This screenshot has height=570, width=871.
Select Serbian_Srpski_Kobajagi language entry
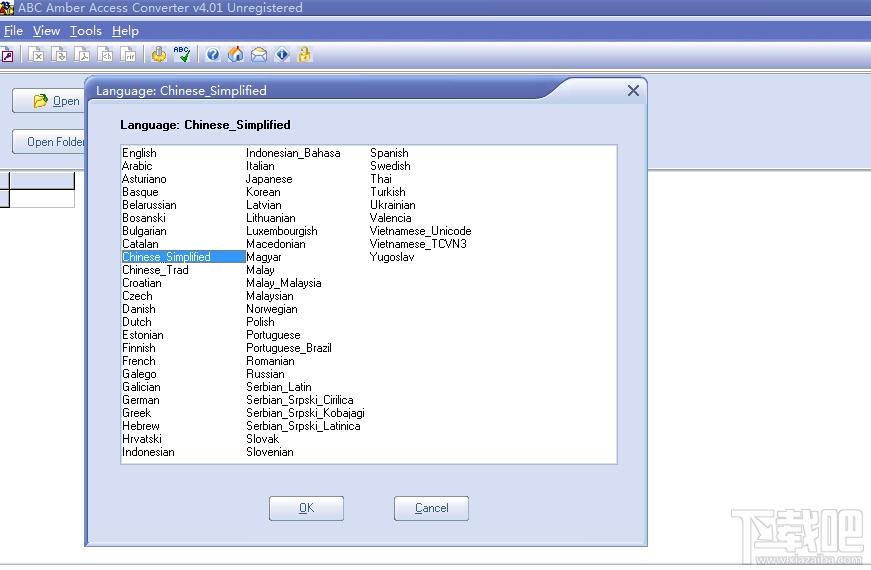(x=305, y=413)
